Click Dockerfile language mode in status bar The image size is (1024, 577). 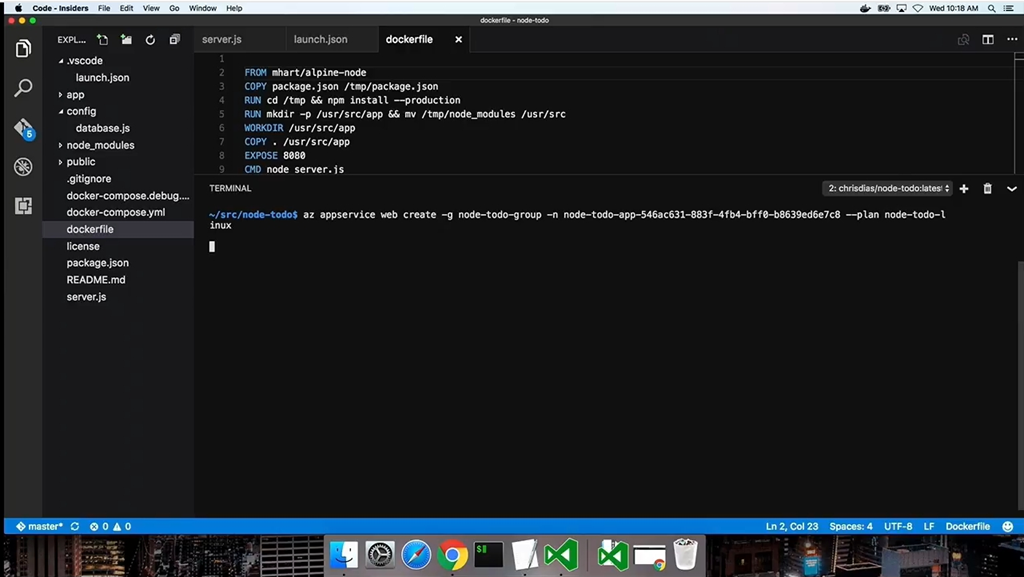(967, 526)
